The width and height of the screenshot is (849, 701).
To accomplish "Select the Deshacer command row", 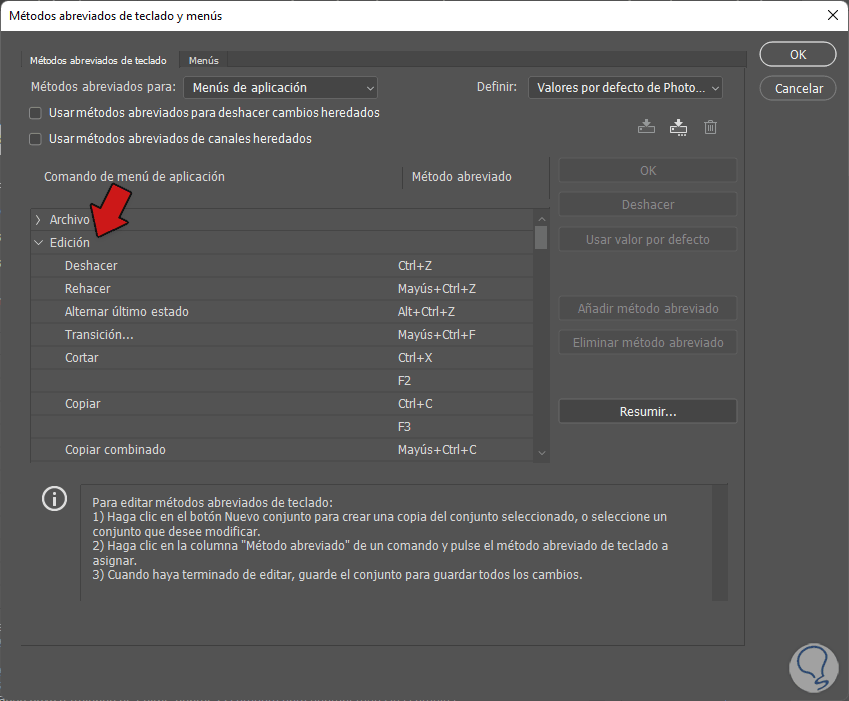I will pyautogui.click(x=282, y=266).
